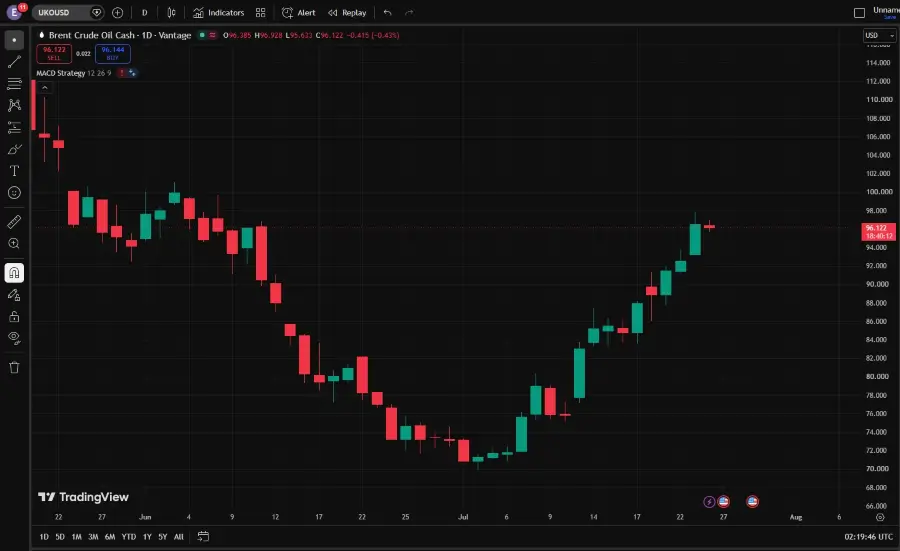The image size is (900, 551).
Task: Select the 1D date range
Action: [44, 537]
